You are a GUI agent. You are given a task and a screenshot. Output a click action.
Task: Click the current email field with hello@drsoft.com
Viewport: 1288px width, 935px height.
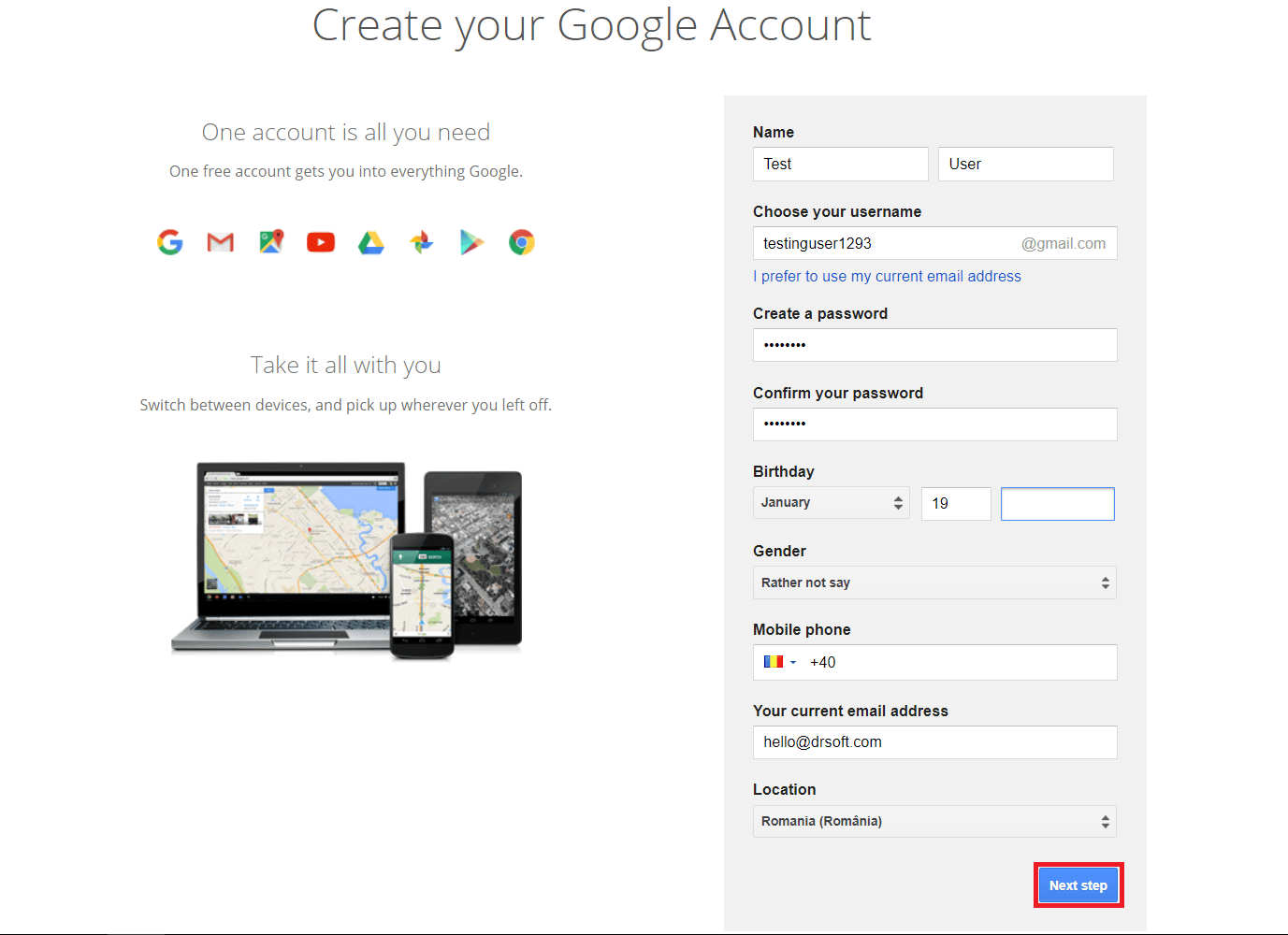(x=935, y=742)
